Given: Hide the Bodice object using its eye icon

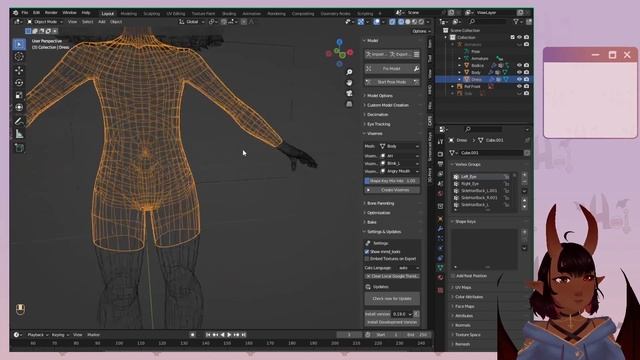Looking at the screenshot, I should [x=519, y=65].
